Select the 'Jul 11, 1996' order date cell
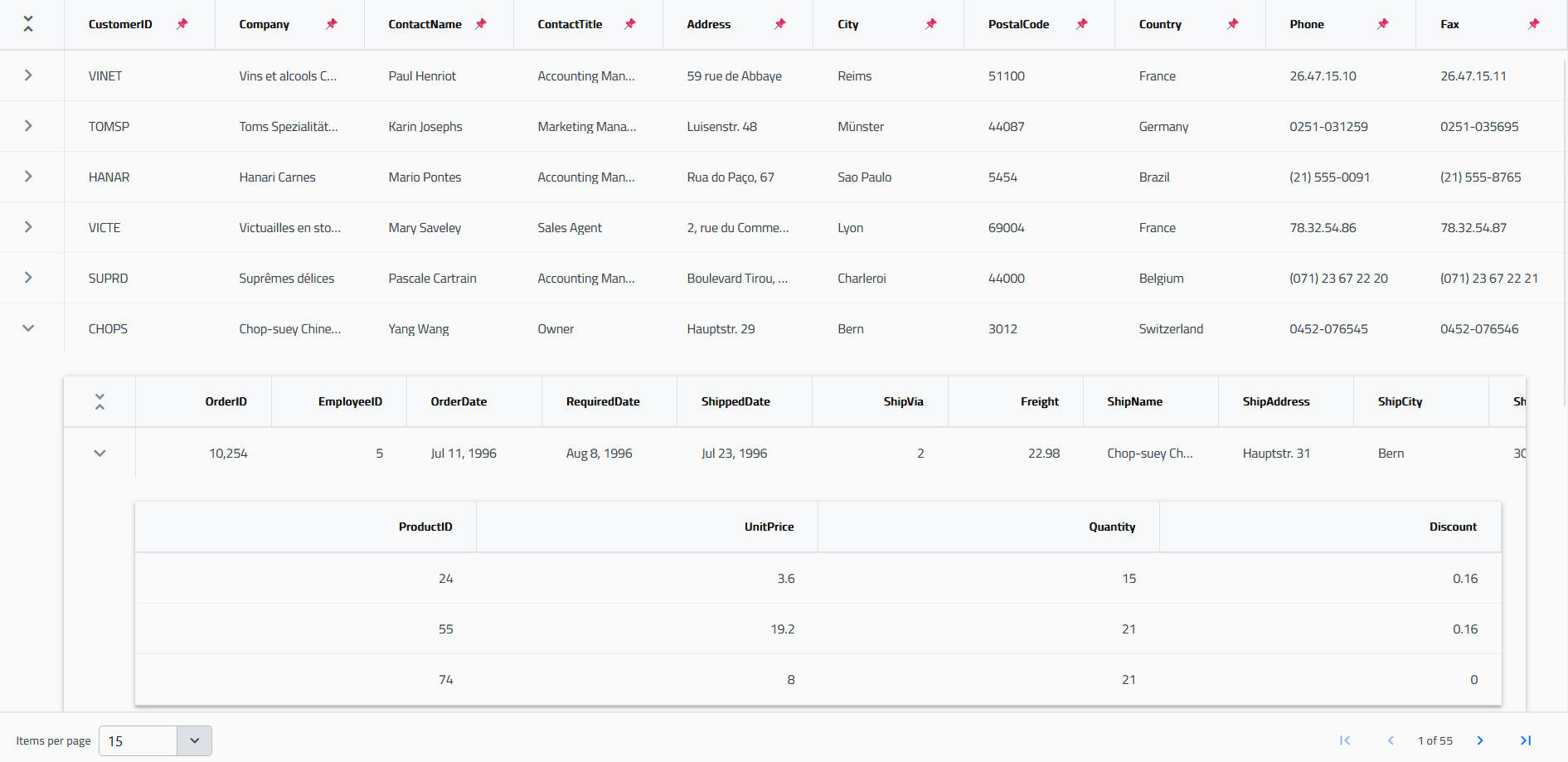Image resolution: width=1568 pixels, height=762 pixels. (x=474, y=453)
